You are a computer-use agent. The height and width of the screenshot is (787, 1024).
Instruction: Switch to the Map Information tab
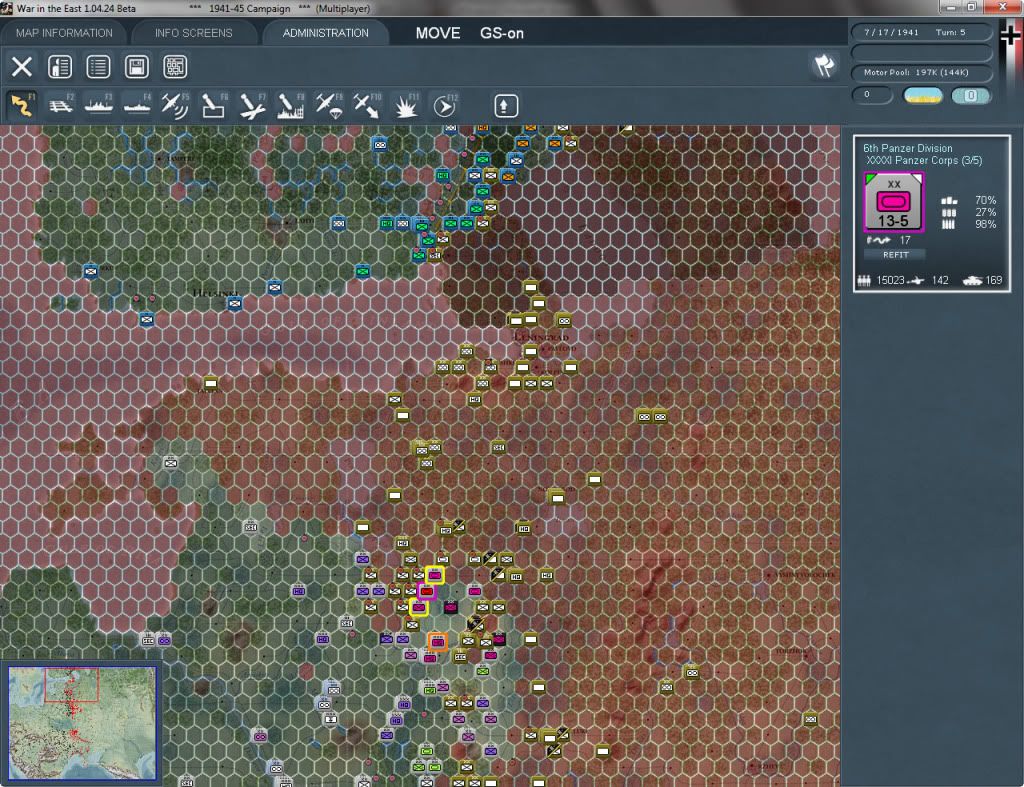pos(64,33)
